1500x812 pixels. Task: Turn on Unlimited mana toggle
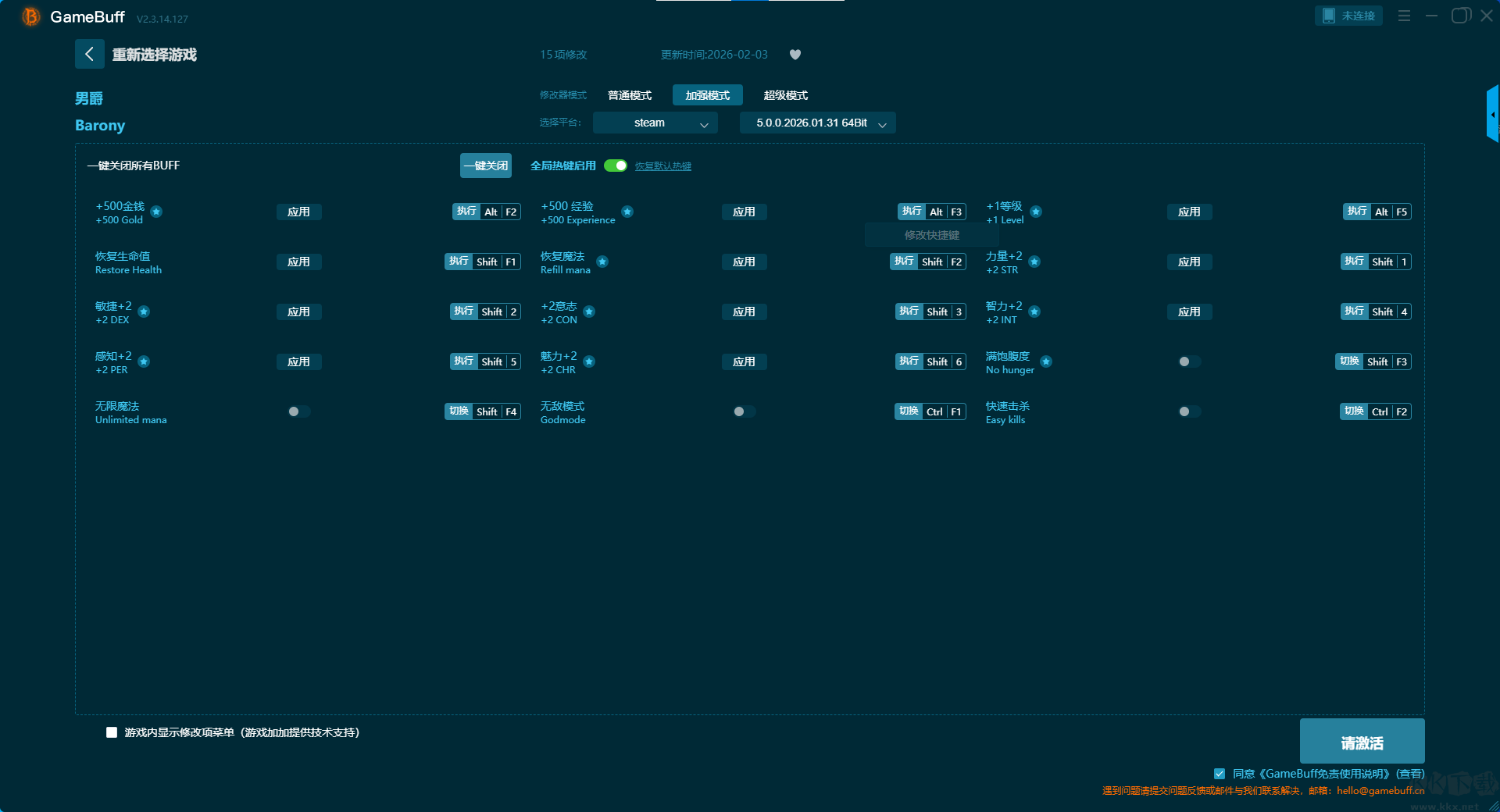click(x=298, y=411)
